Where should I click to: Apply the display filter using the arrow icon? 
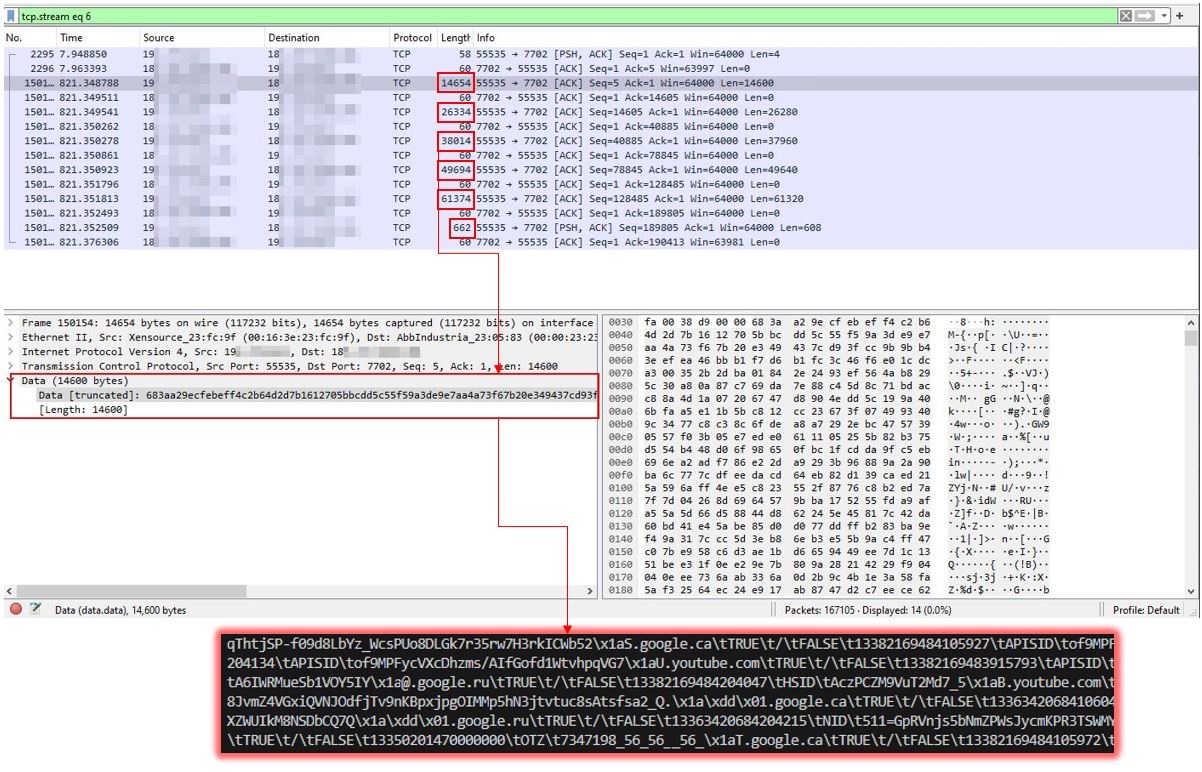coord(1143,16)
